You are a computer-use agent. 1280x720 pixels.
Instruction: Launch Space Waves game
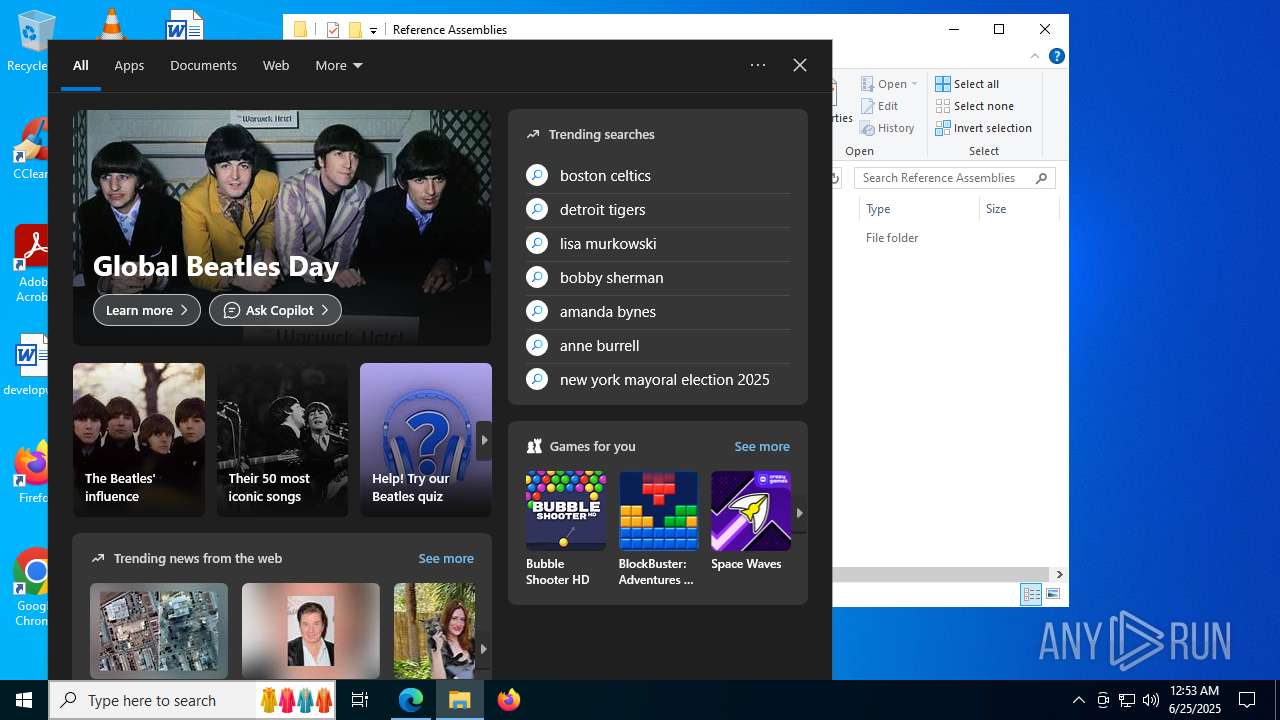pos(751,522)
